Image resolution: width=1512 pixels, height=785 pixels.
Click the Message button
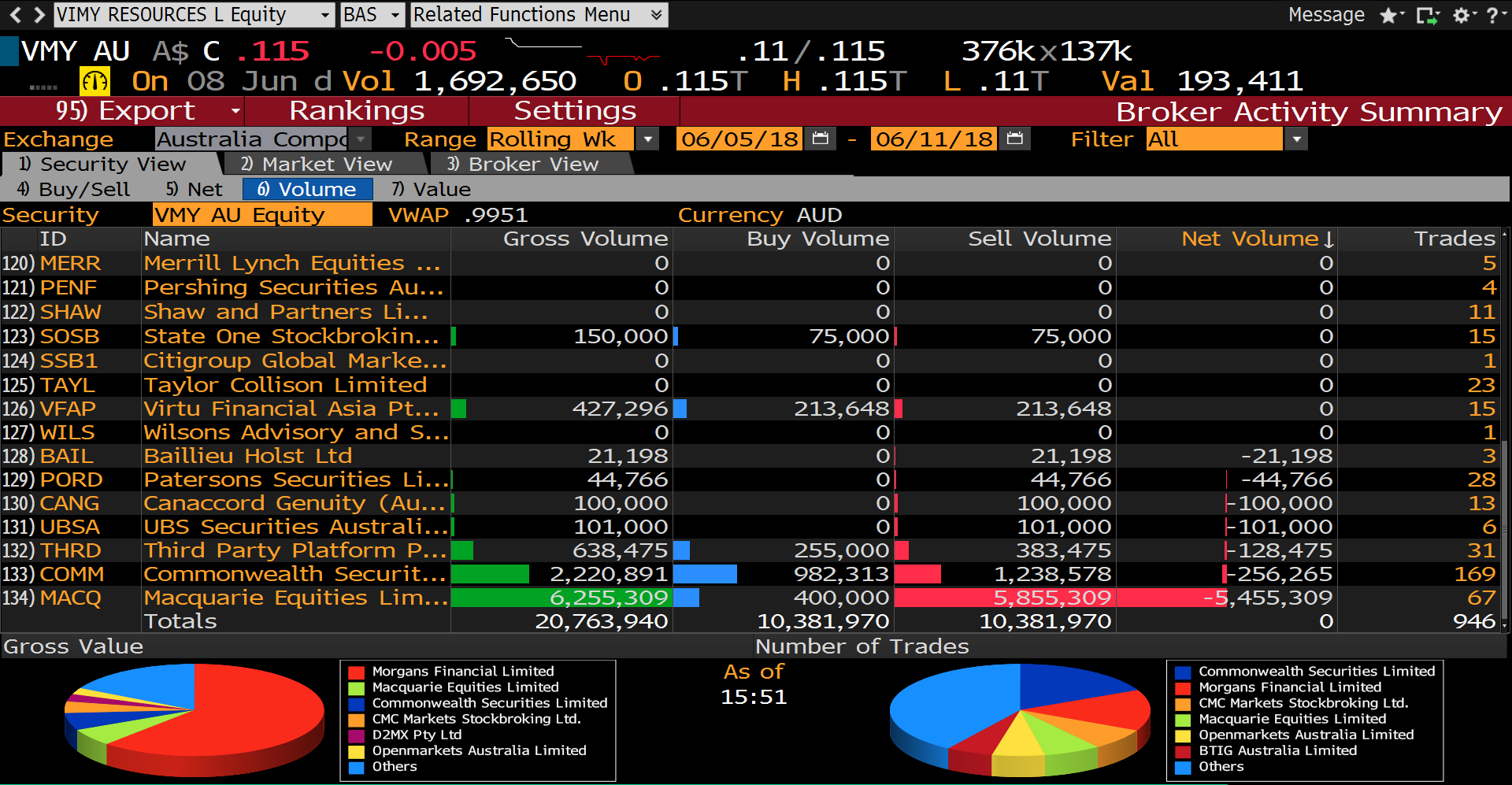click(x=1326, y=14)
